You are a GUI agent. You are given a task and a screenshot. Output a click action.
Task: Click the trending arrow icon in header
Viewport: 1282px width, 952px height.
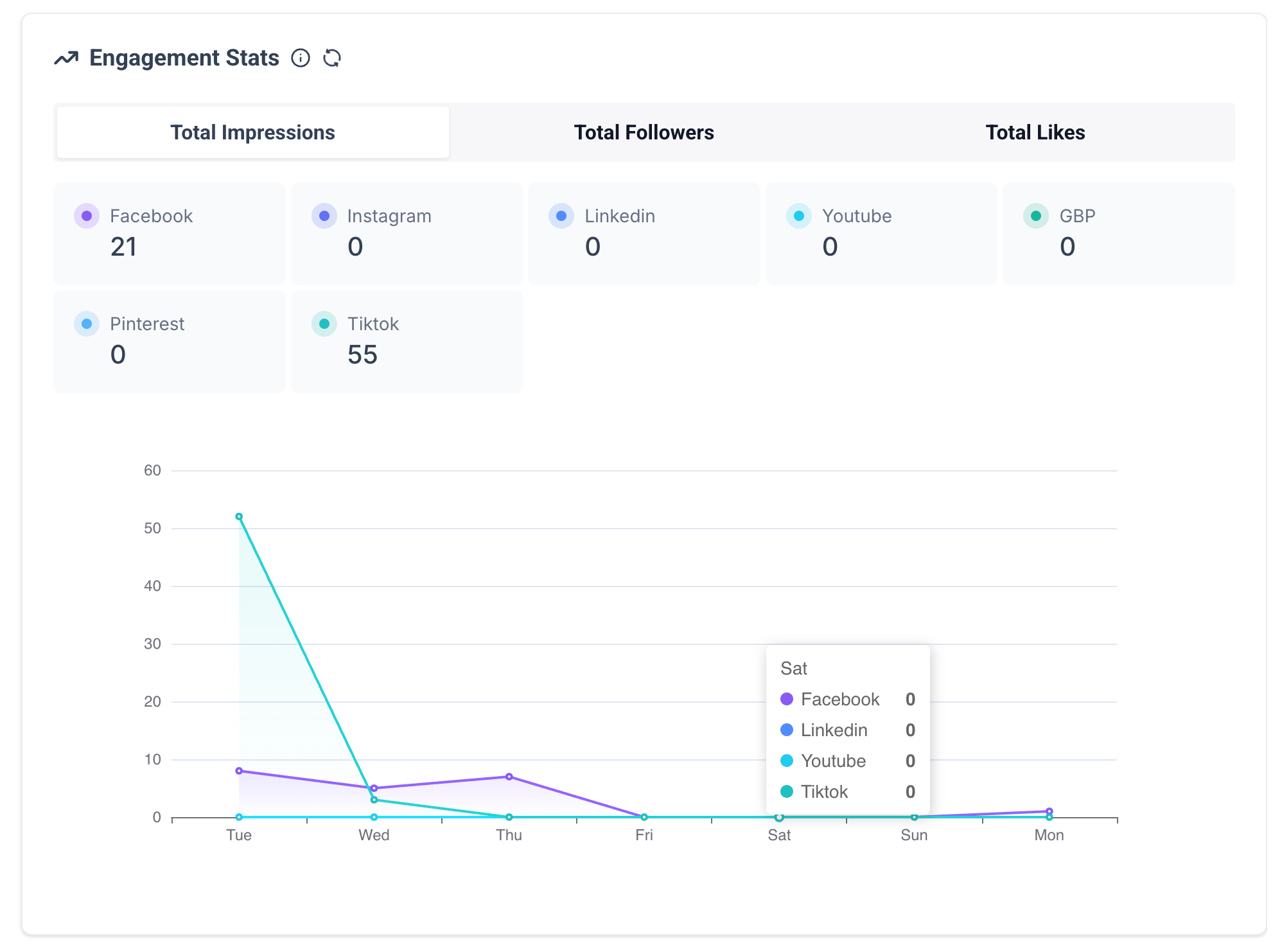pyautogui.click(x=66, y=58)
